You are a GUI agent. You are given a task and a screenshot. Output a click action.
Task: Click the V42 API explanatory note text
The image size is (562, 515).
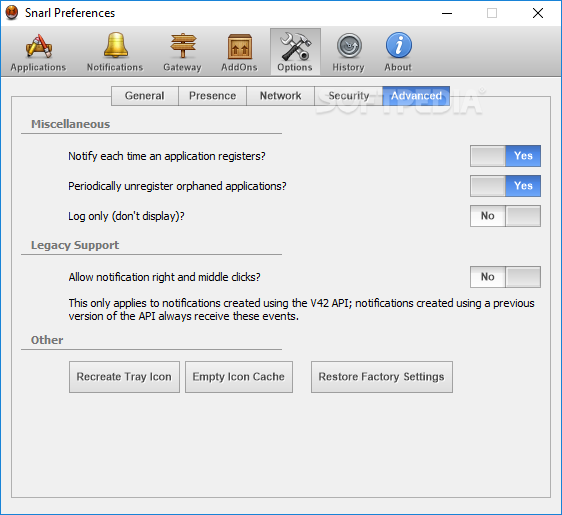[x=301, y=310]
